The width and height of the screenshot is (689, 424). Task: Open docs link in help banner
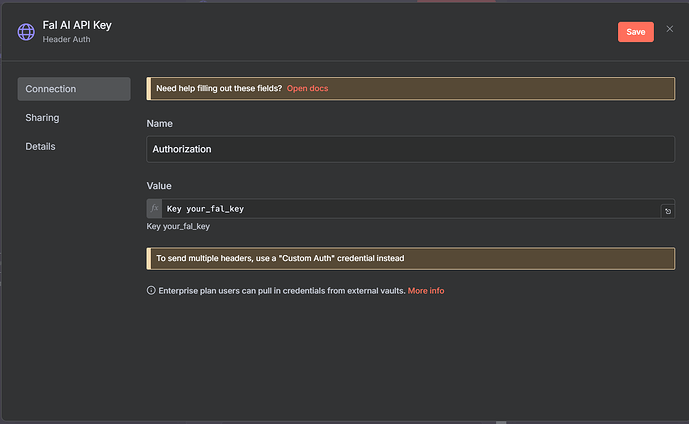click(307, 88)
